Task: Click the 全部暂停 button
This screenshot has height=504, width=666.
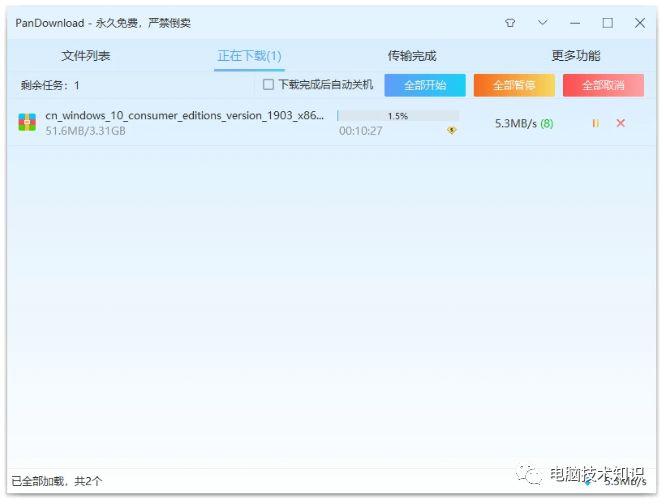Action: 514,85
